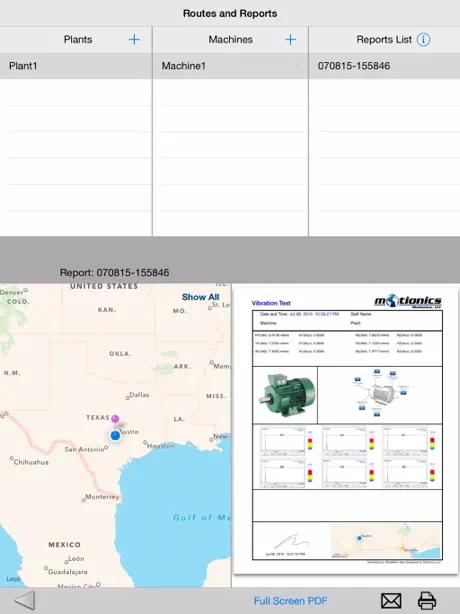Open report 070815-155846 in list

384,66
